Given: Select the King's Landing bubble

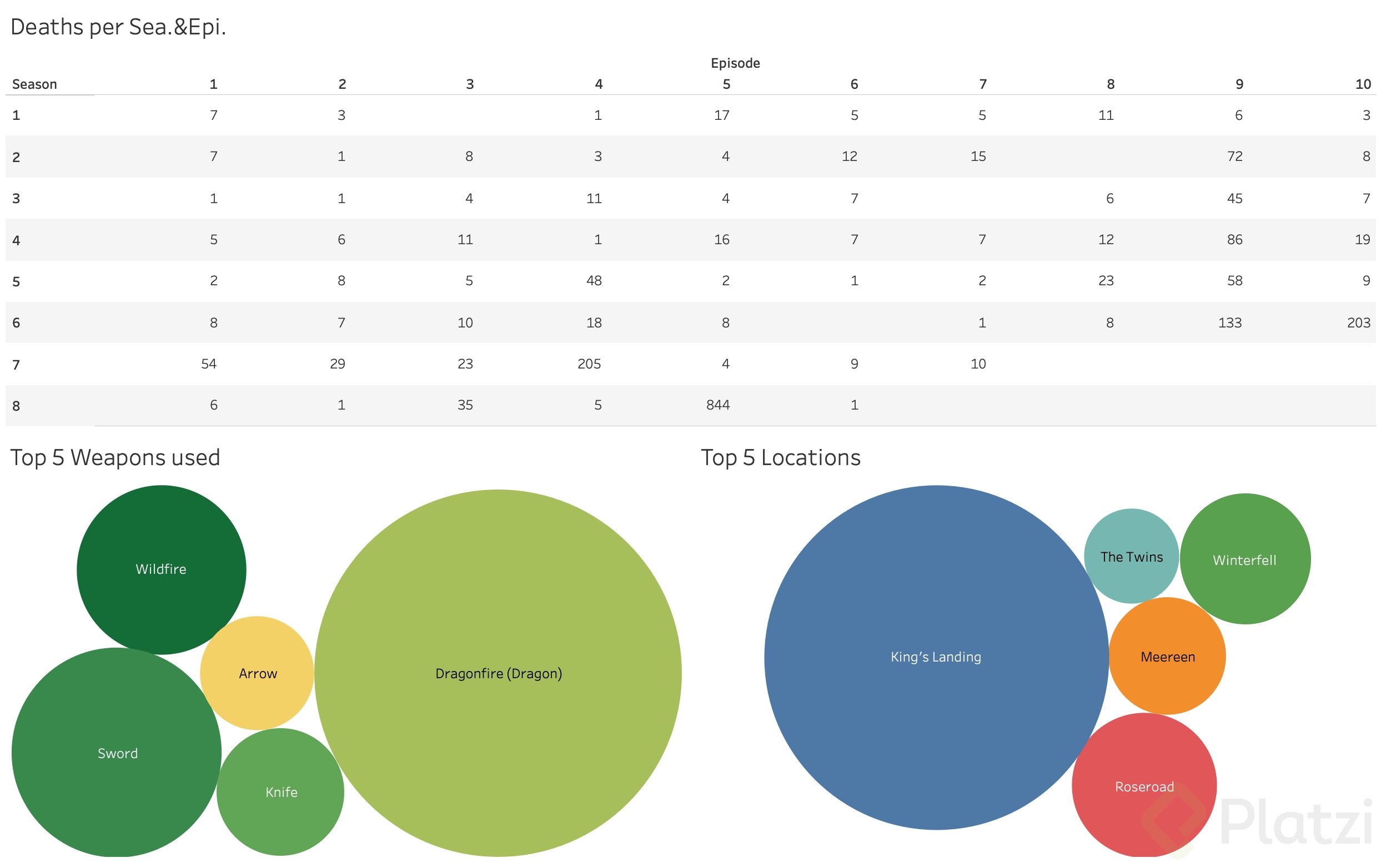Looking at the screenshot, I should [x=936, y=657].
